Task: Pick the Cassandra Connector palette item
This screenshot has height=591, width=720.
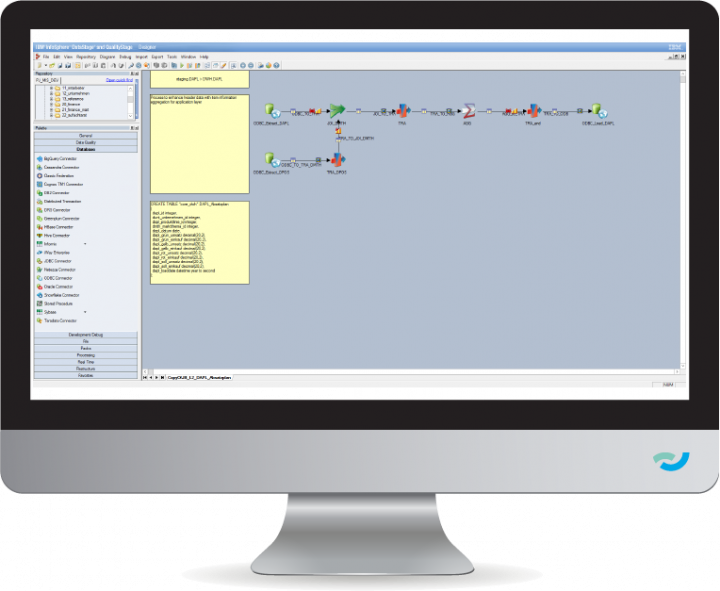Action: click(x=57, y=167)
